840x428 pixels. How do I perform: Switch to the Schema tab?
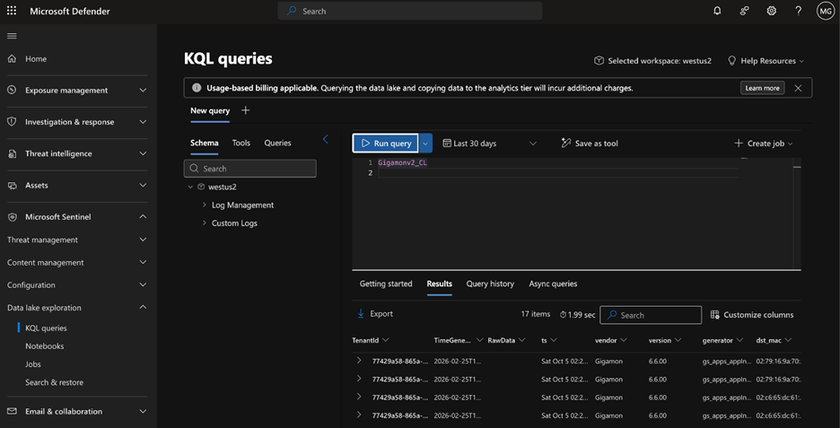point(204,143)
